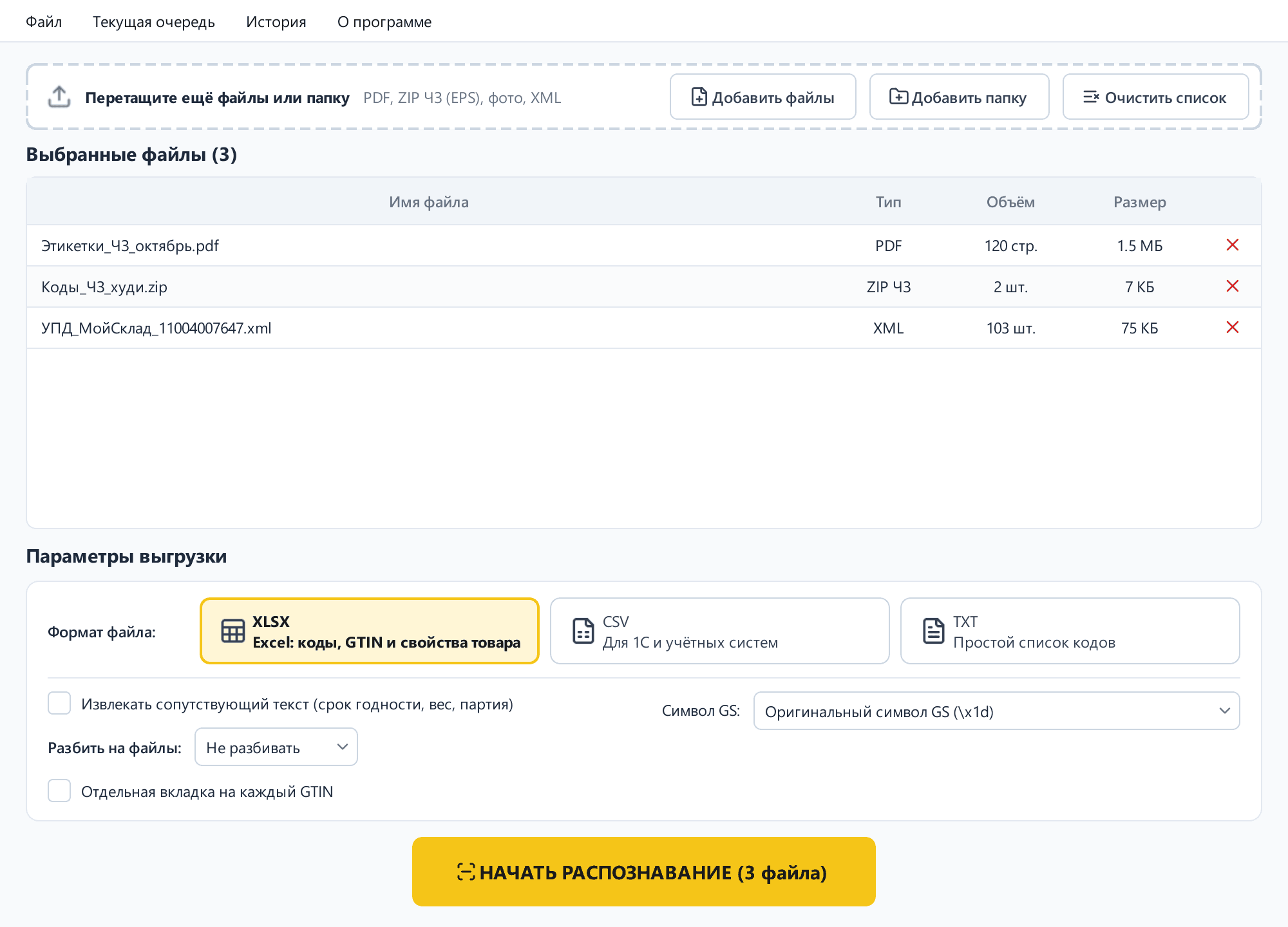
Task: Click the 103 шт. volume cell
Action: (1011, 328)
